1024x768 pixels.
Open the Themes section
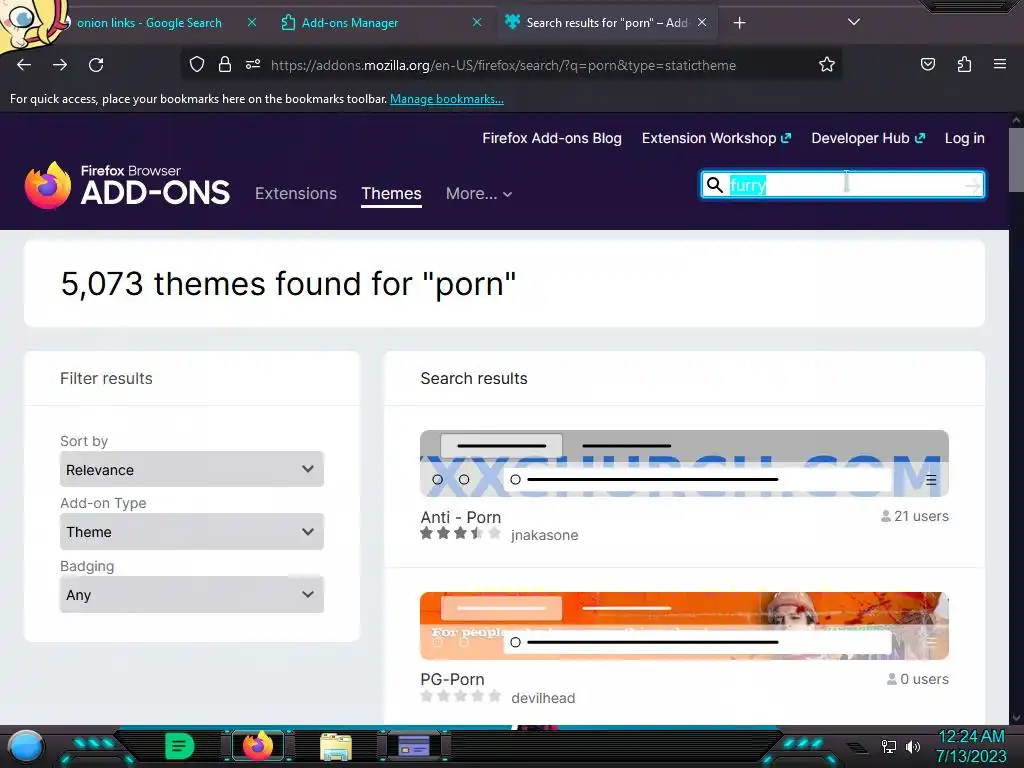(391, 193)
